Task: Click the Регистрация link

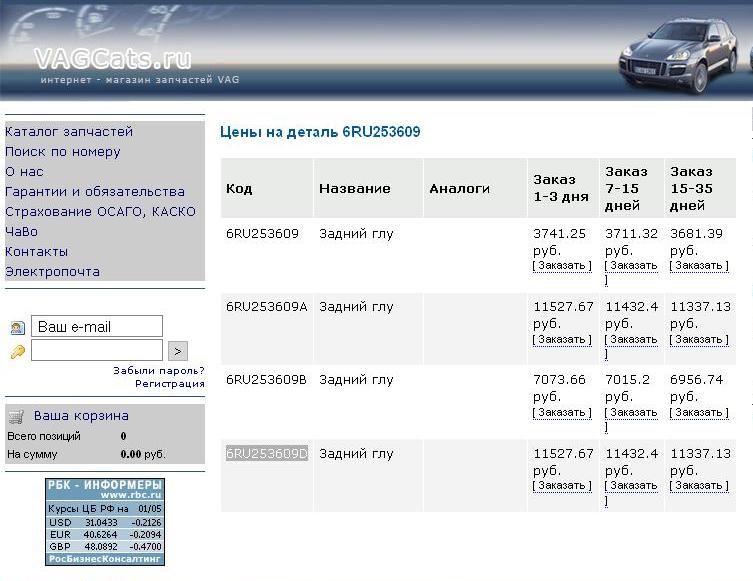Action: (169, 383)
